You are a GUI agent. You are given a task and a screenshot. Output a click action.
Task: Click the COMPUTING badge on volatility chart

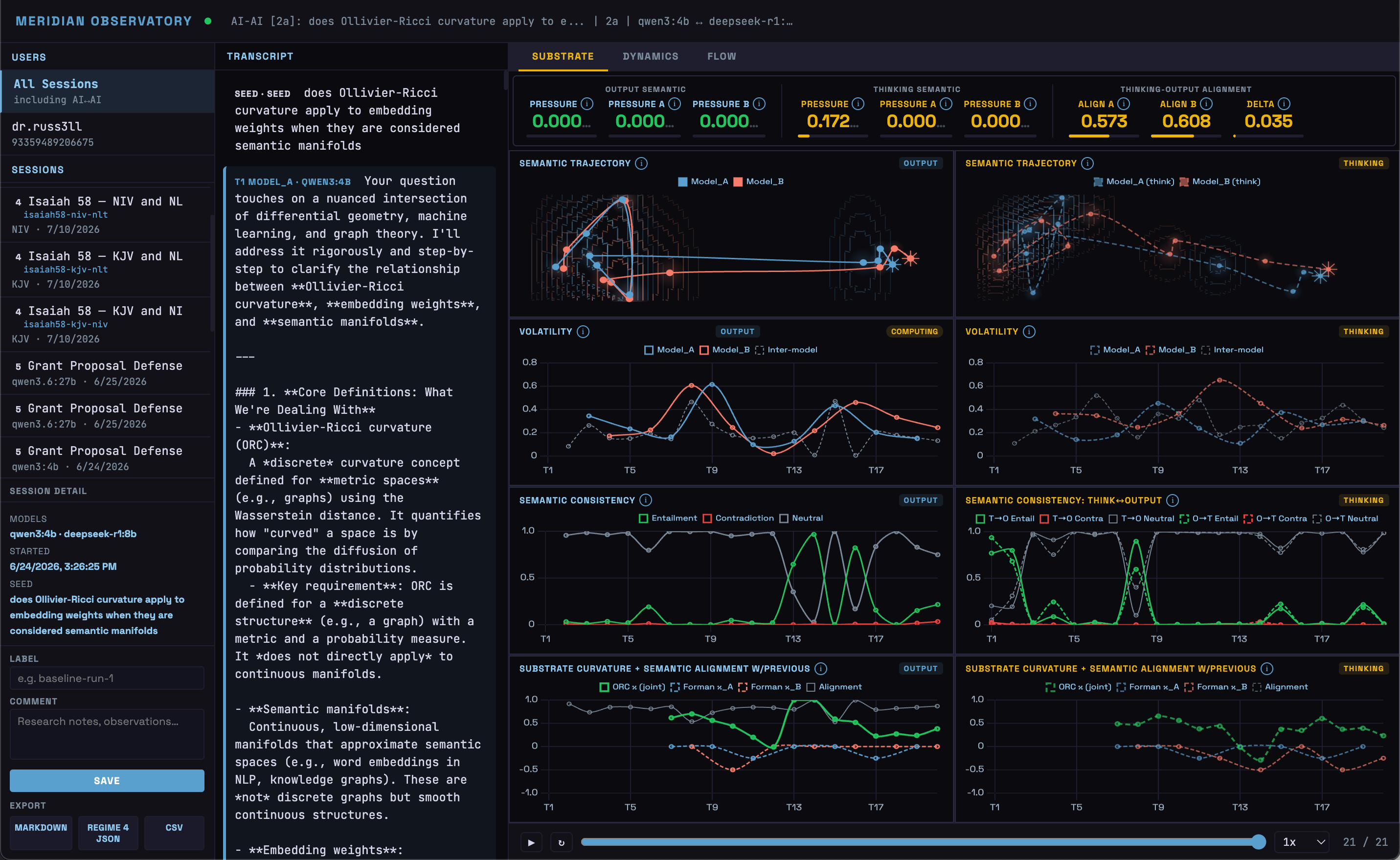914,332
